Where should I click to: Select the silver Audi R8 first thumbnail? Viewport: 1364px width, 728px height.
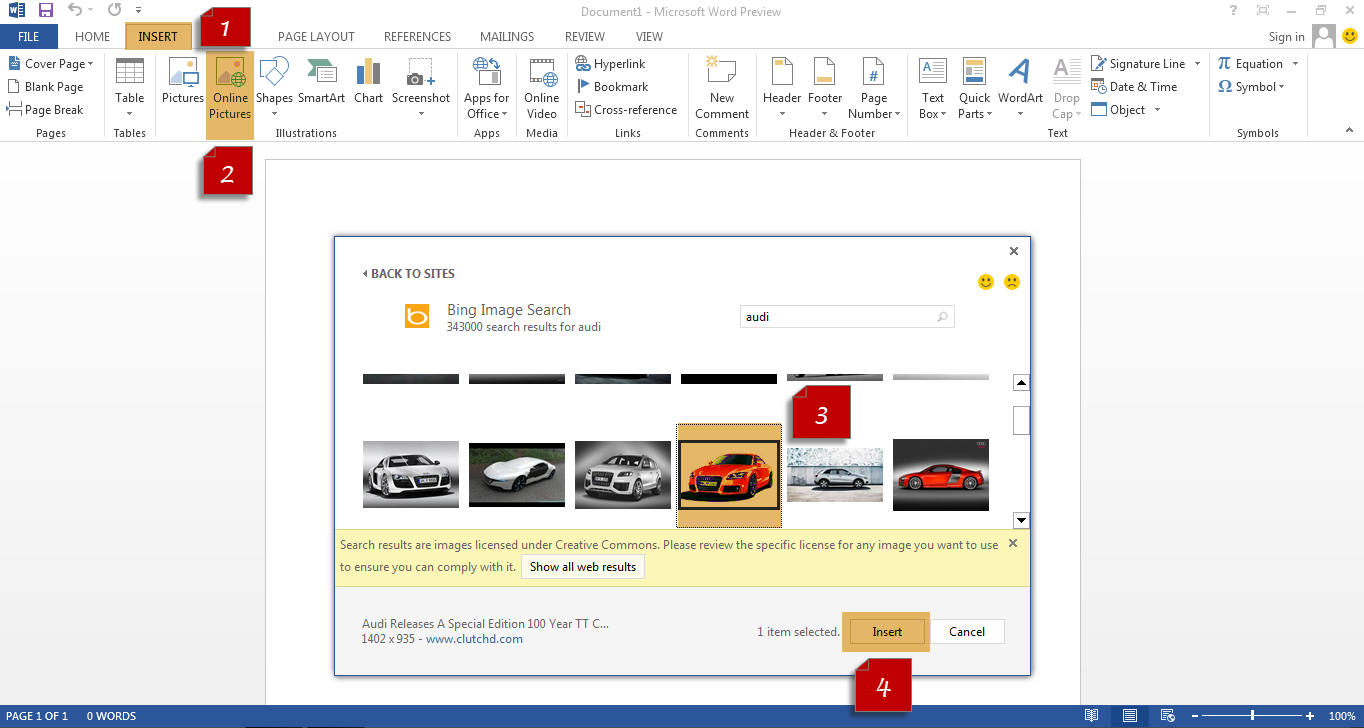411,475
